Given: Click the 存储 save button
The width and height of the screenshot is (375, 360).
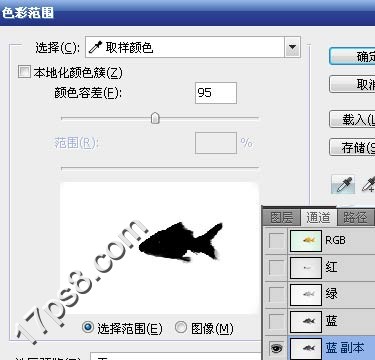Looking at the screenshot, I should coord(352,147).
